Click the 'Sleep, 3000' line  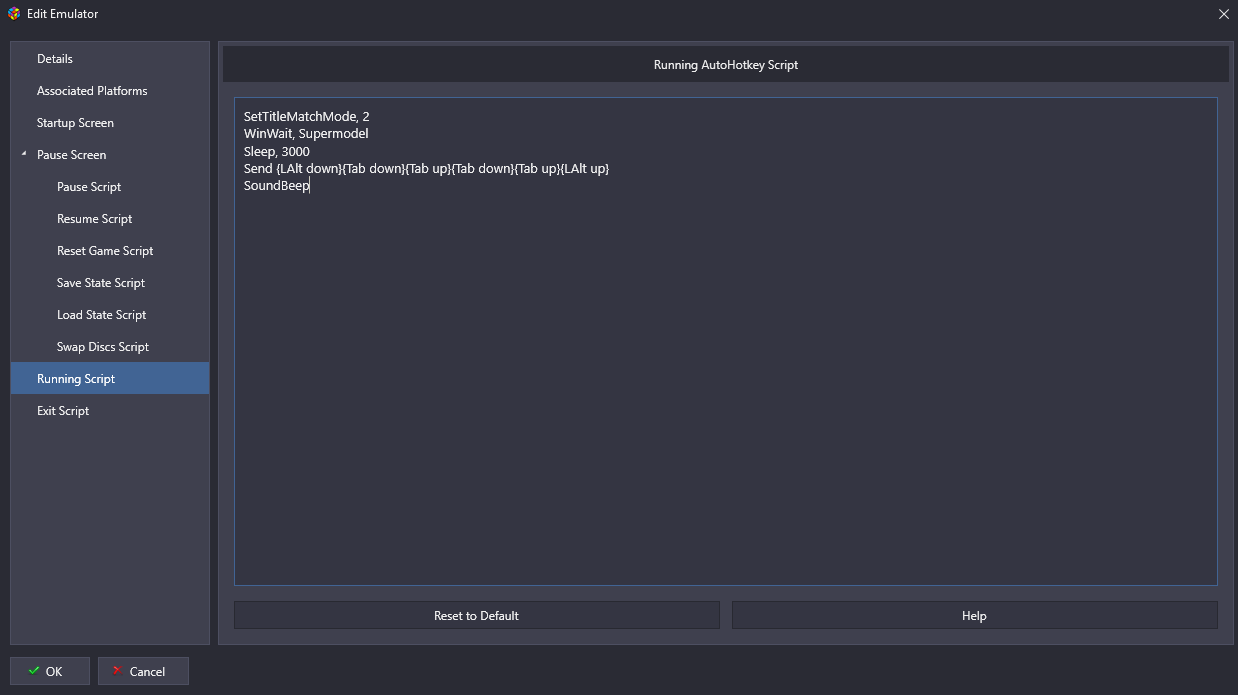point(276,152)
